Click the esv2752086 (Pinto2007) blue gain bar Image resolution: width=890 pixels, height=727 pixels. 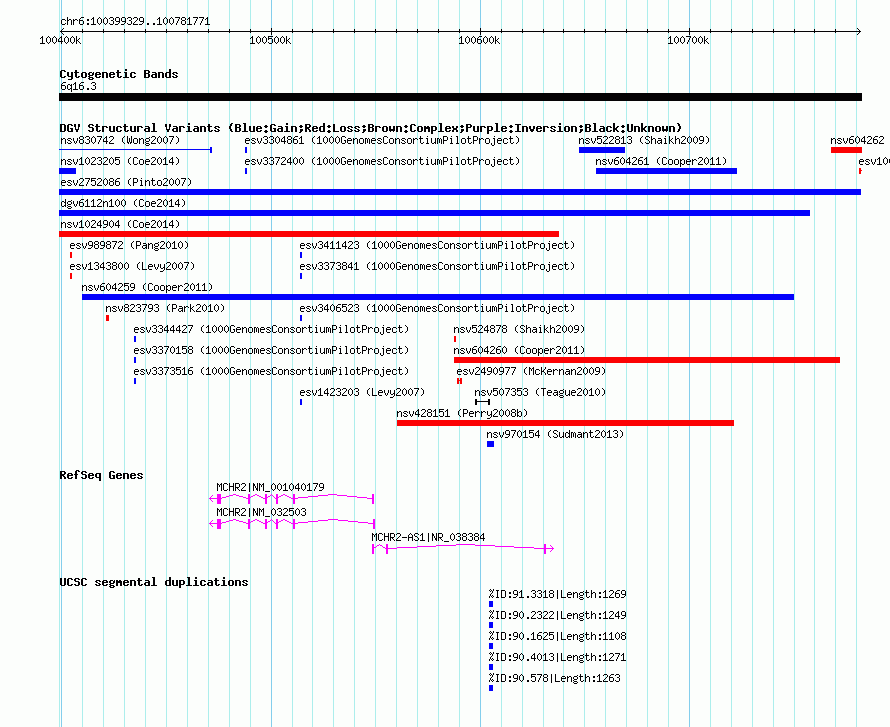[x=460, y=192]
